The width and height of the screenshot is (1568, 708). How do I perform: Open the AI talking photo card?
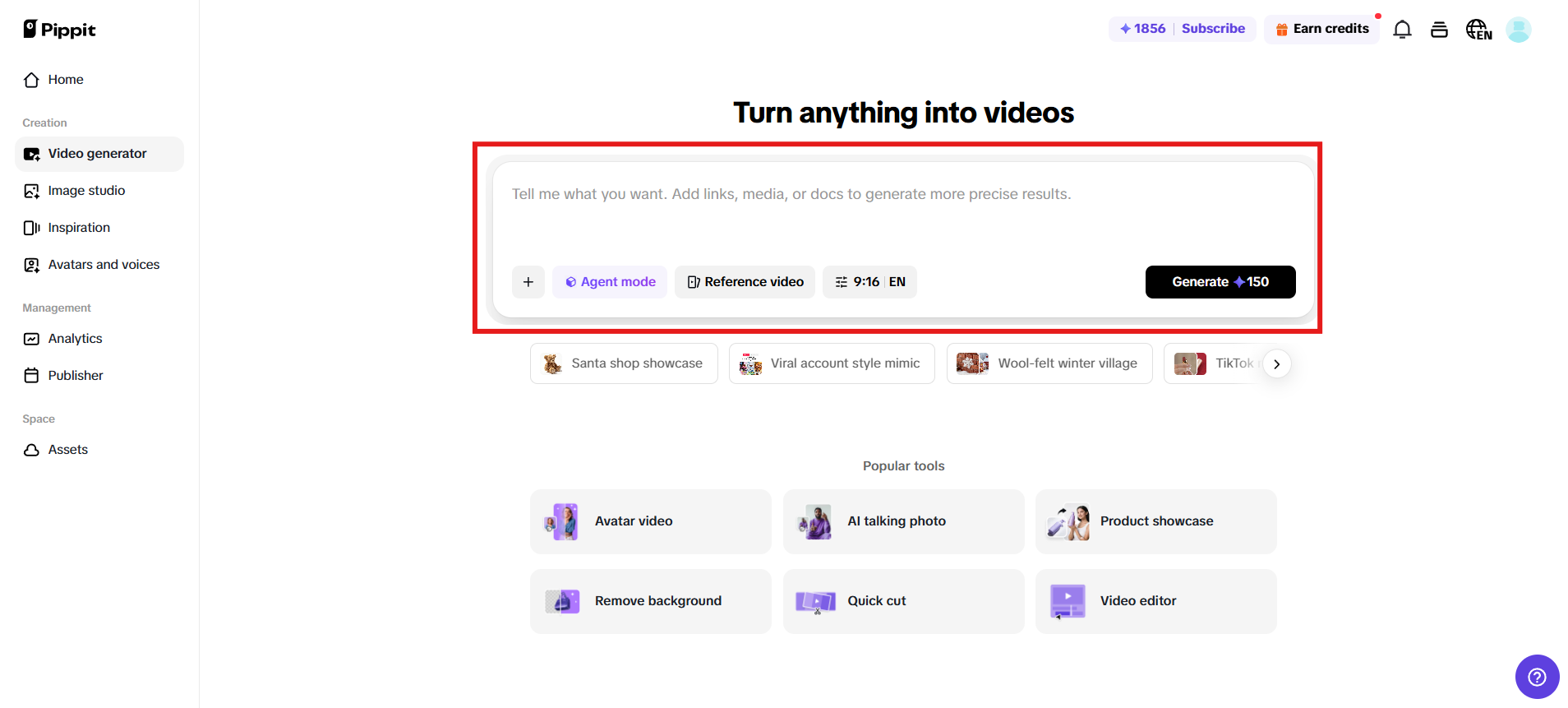click(x=904, y=521)
